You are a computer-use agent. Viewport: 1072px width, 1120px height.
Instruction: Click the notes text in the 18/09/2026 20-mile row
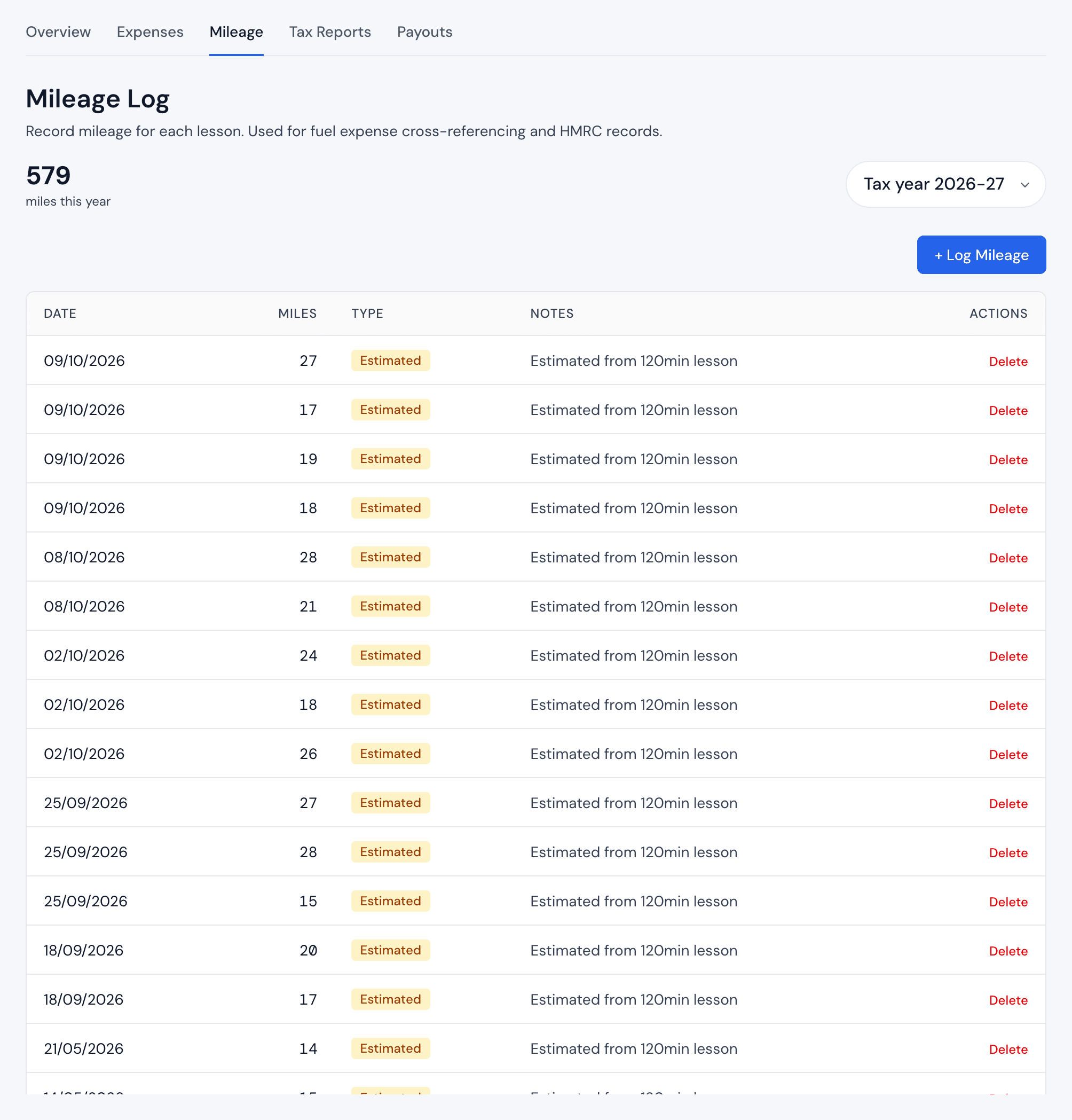[x=633, y=950]
